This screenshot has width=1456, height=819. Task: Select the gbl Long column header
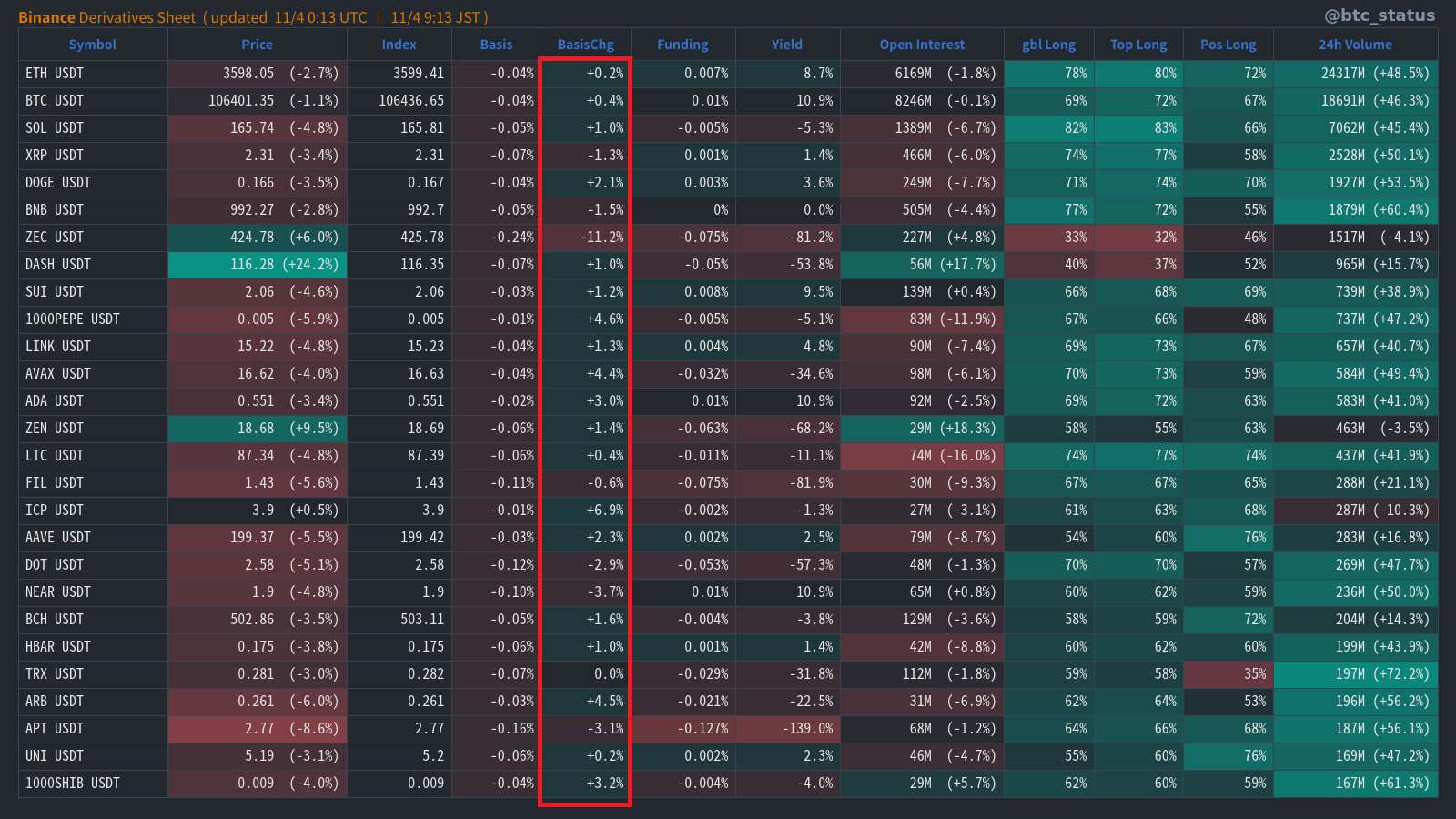pos(1048,45)
